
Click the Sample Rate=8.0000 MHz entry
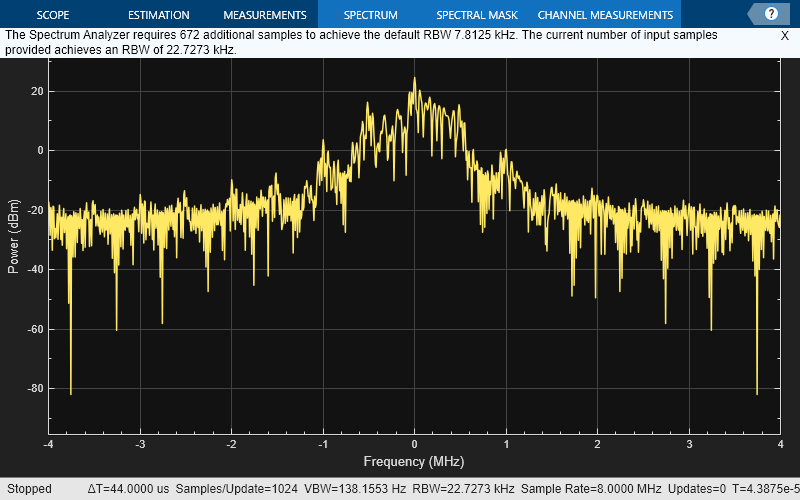591,489
